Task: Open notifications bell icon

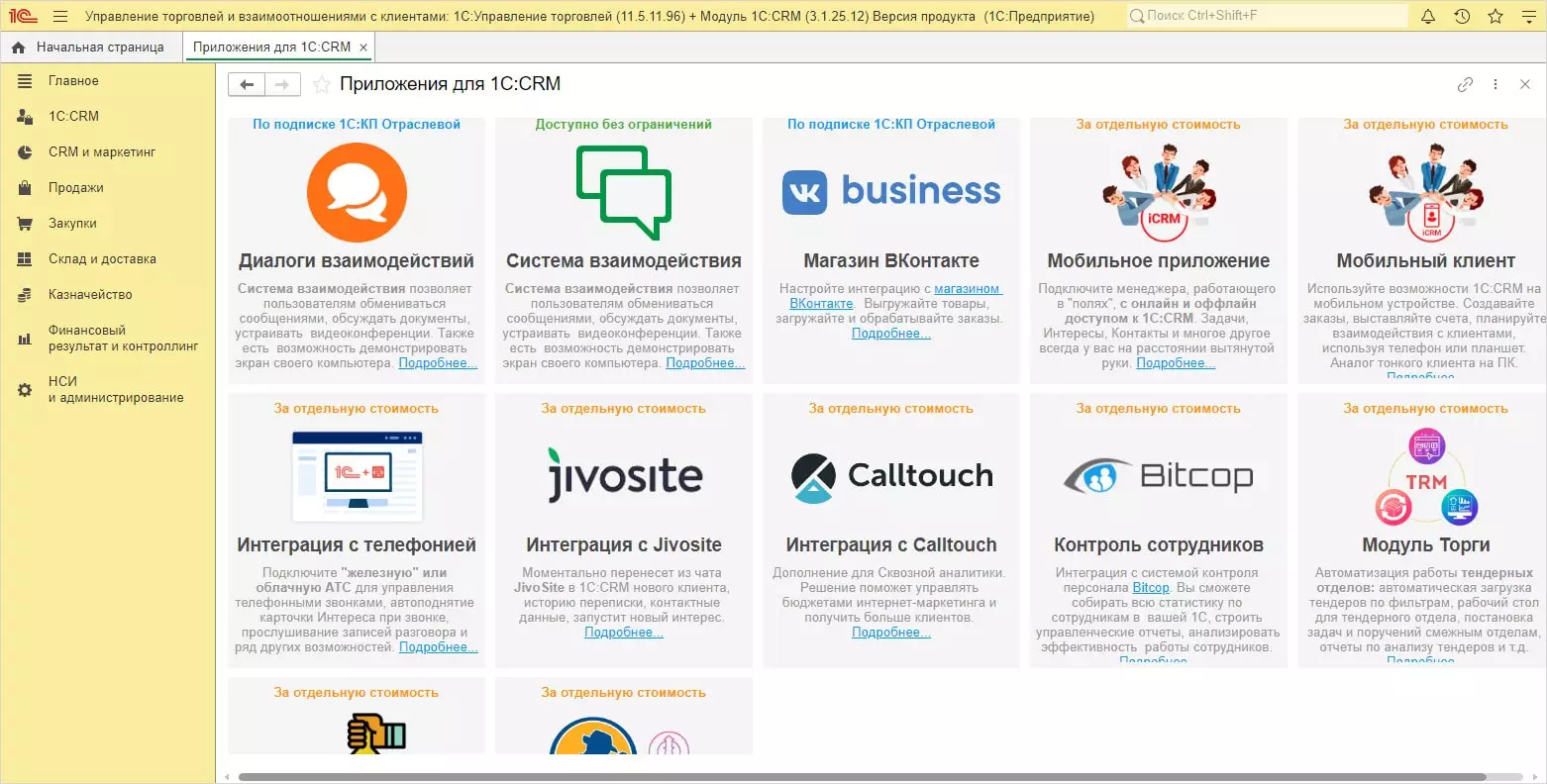Action: click(x=1428, y=16)
